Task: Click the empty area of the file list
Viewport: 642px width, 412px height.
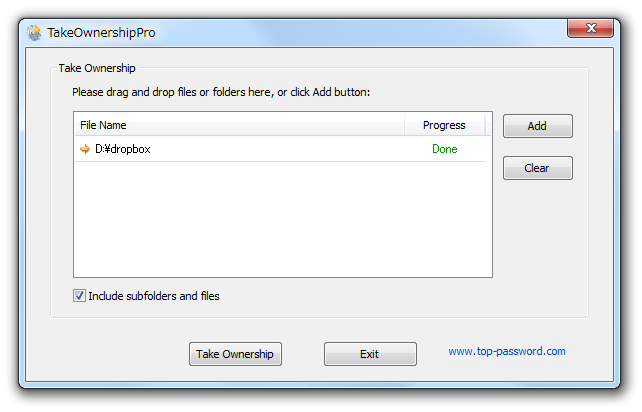Action: coord(283,219)
